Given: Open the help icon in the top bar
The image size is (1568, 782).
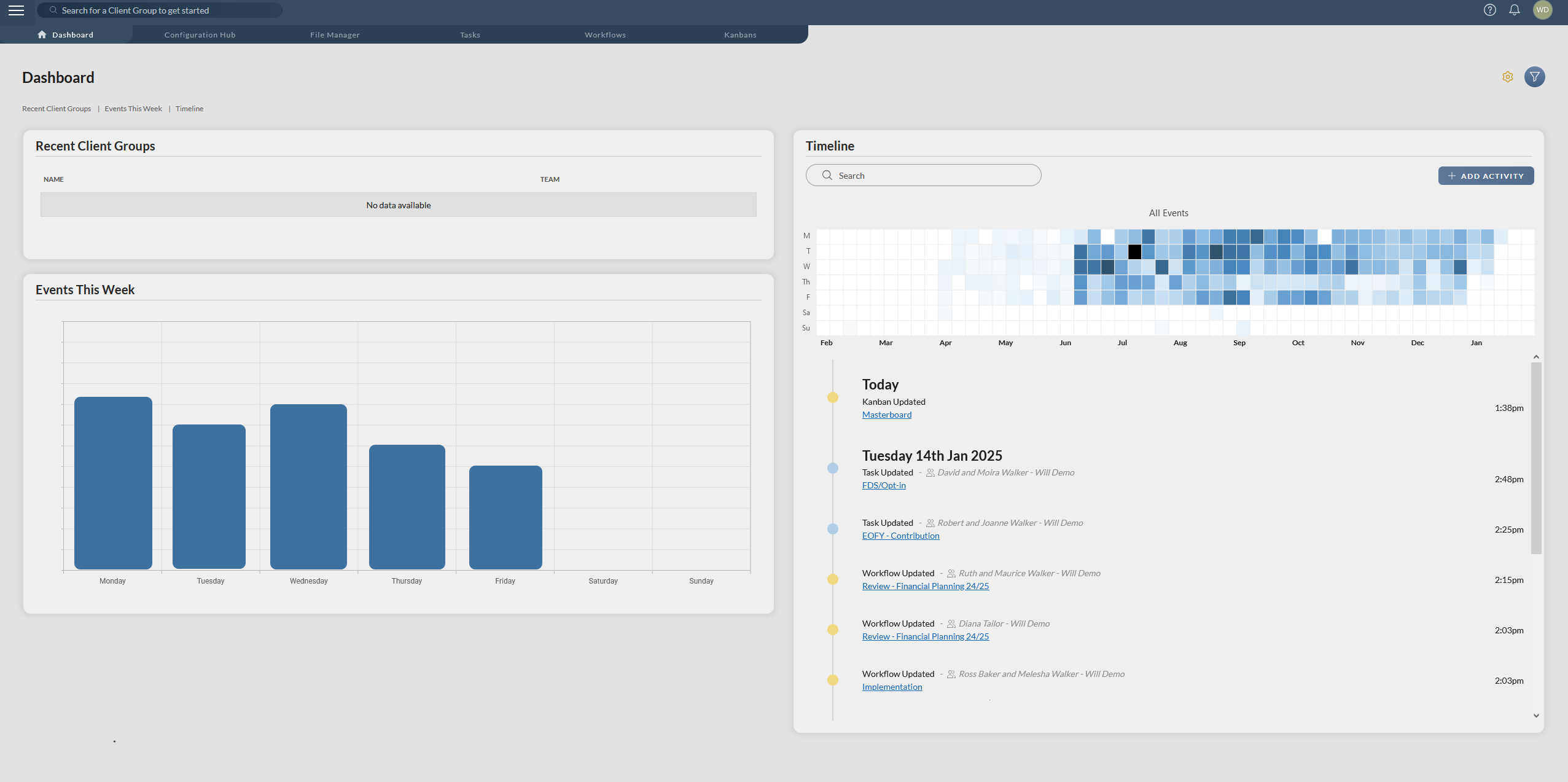Looking at the screenshot, I should pos(1489,10).
